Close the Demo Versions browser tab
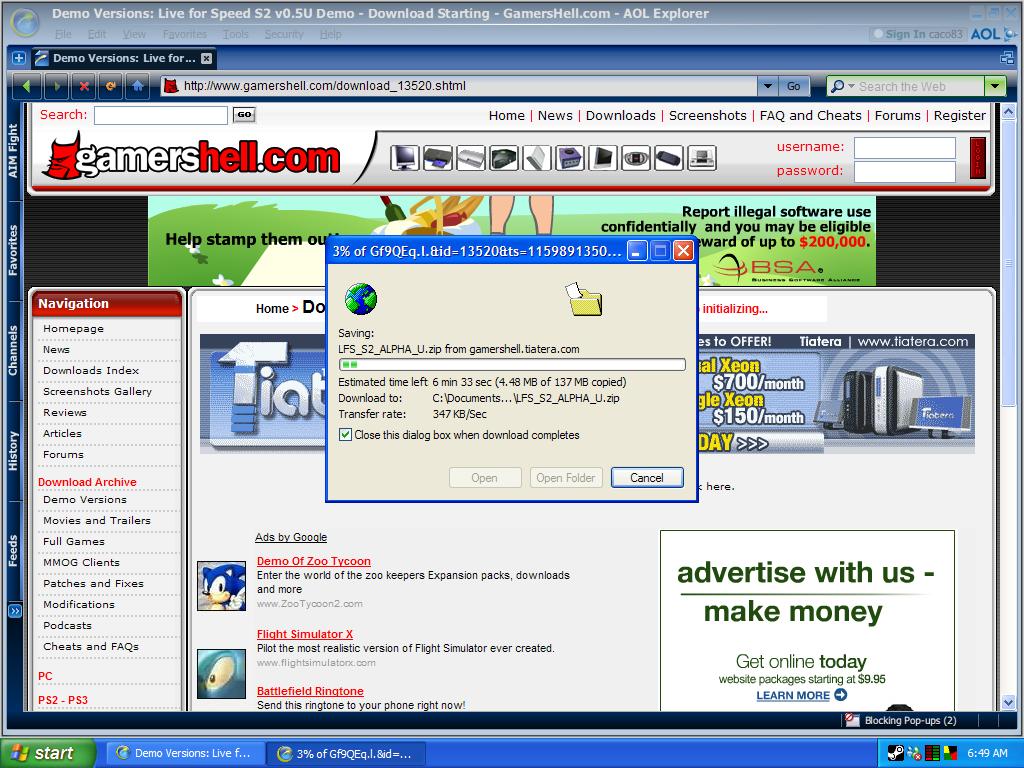This screenshot has height=768, width=1024. tap(206, 58)
